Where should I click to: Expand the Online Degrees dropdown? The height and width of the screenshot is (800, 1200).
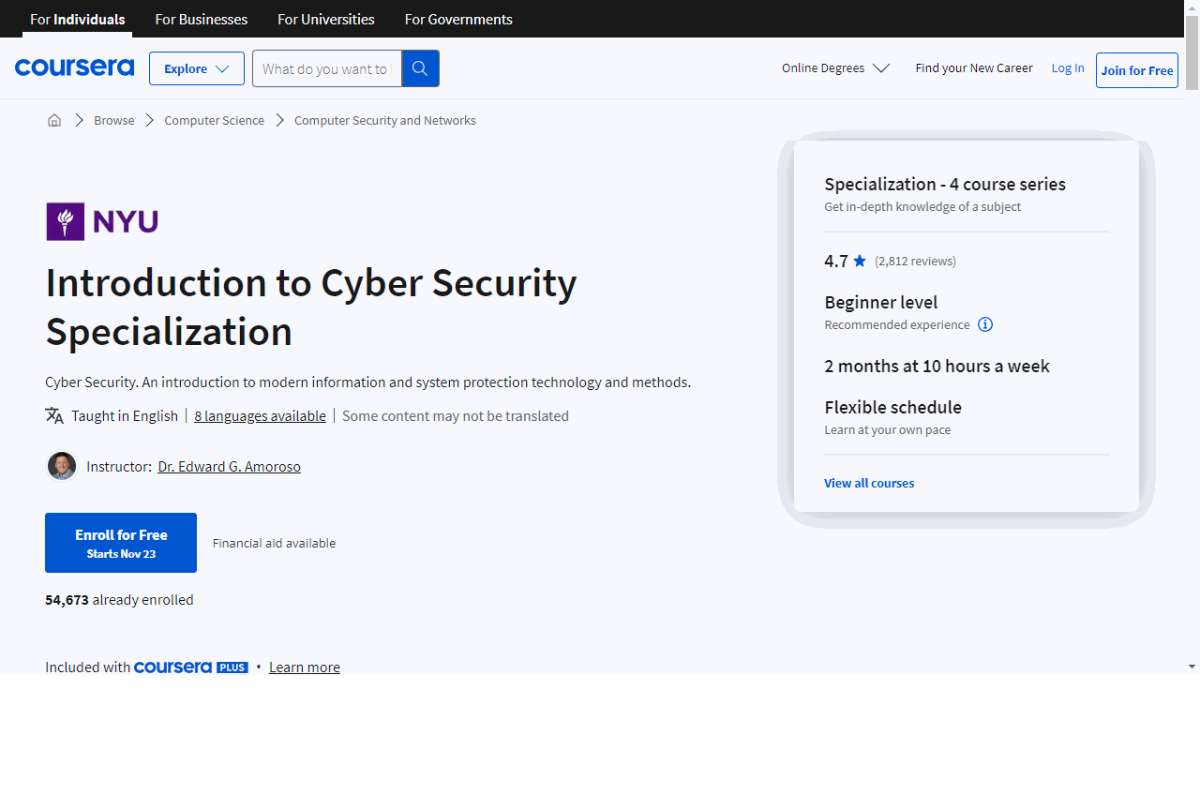835,68
